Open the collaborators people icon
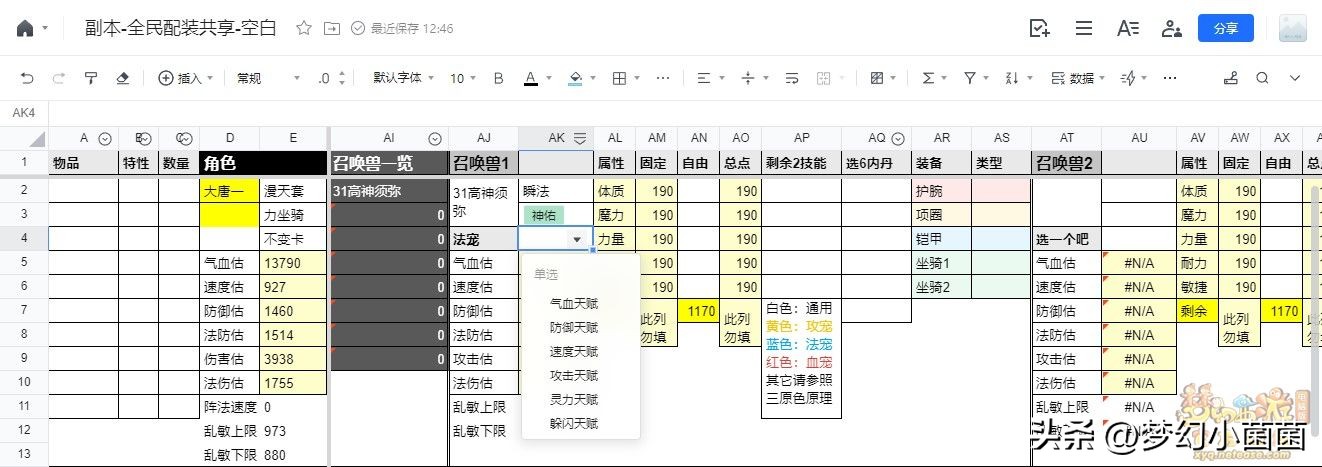1322x467 pixels. coord(1171,28)
